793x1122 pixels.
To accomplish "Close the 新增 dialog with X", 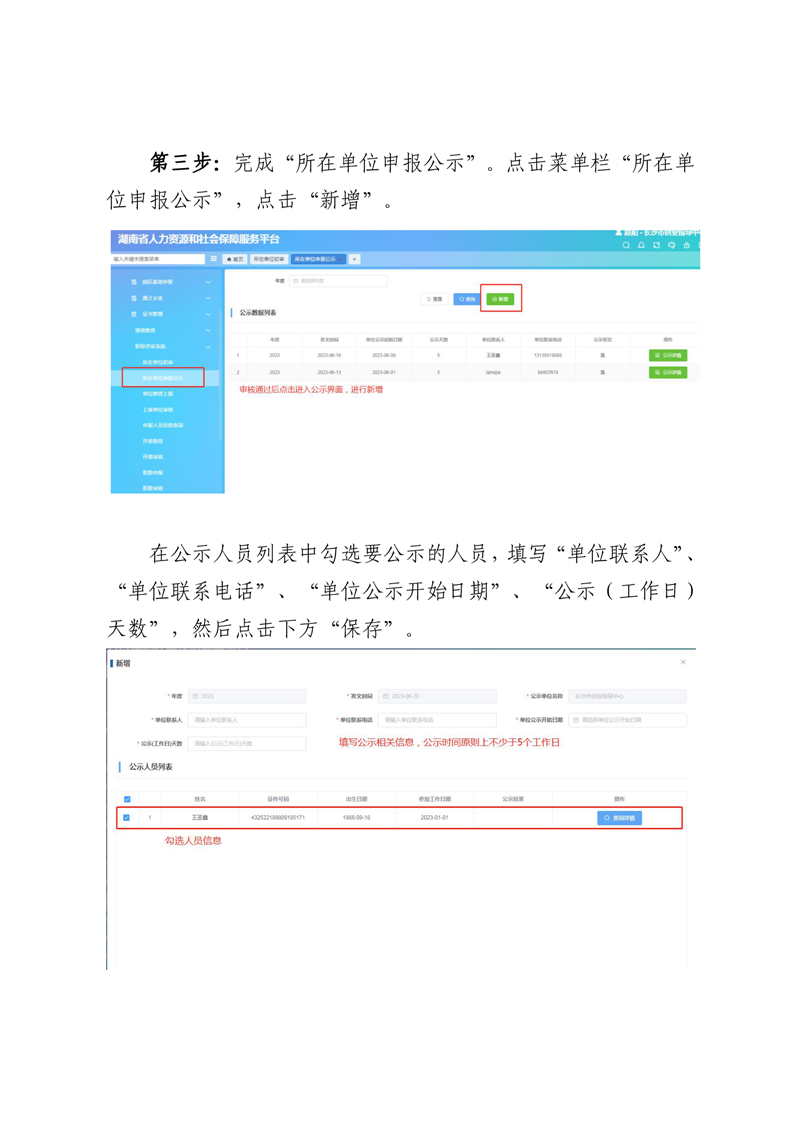I will point(683,662).
